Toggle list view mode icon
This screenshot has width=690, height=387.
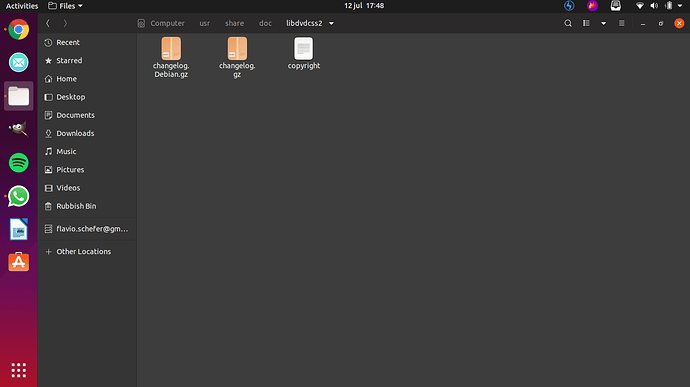586,23
